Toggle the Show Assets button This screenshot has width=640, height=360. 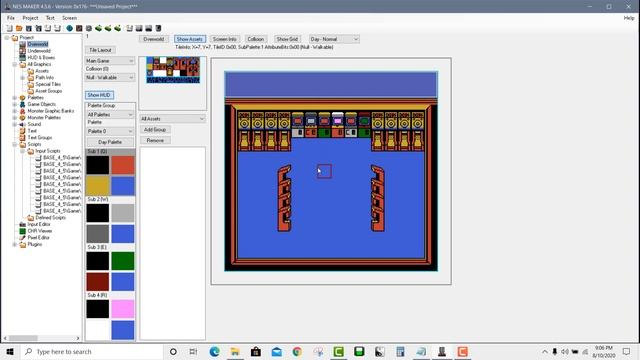click(190, 39)
